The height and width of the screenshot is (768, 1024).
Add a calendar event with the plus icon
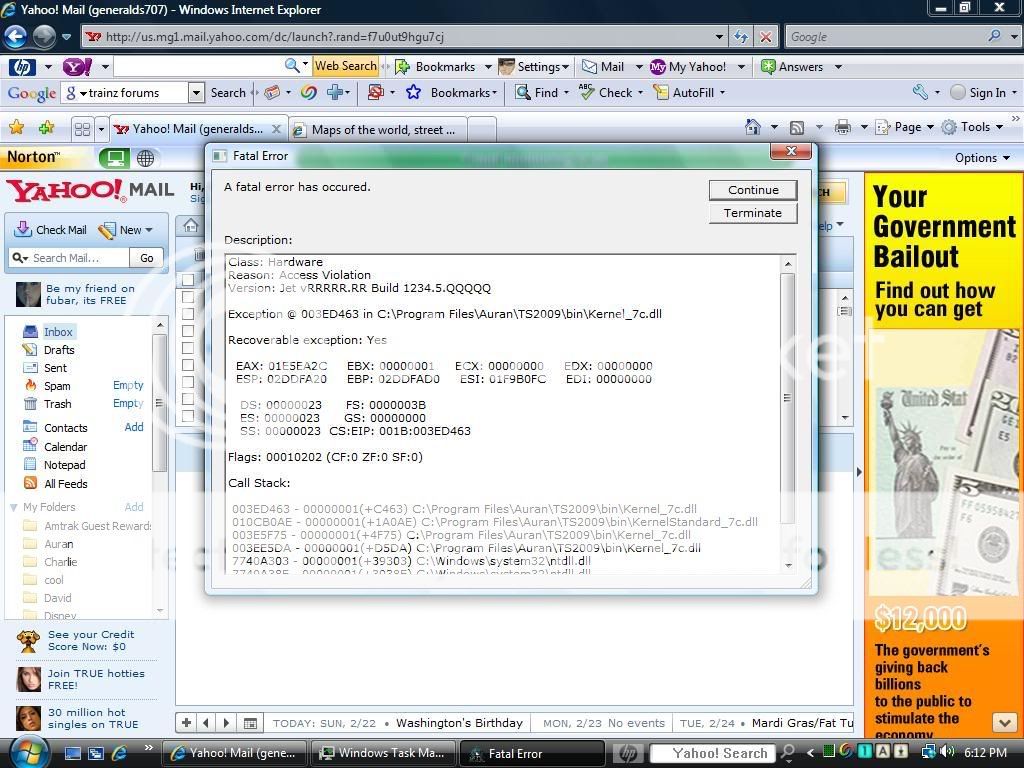coord(187,723)
